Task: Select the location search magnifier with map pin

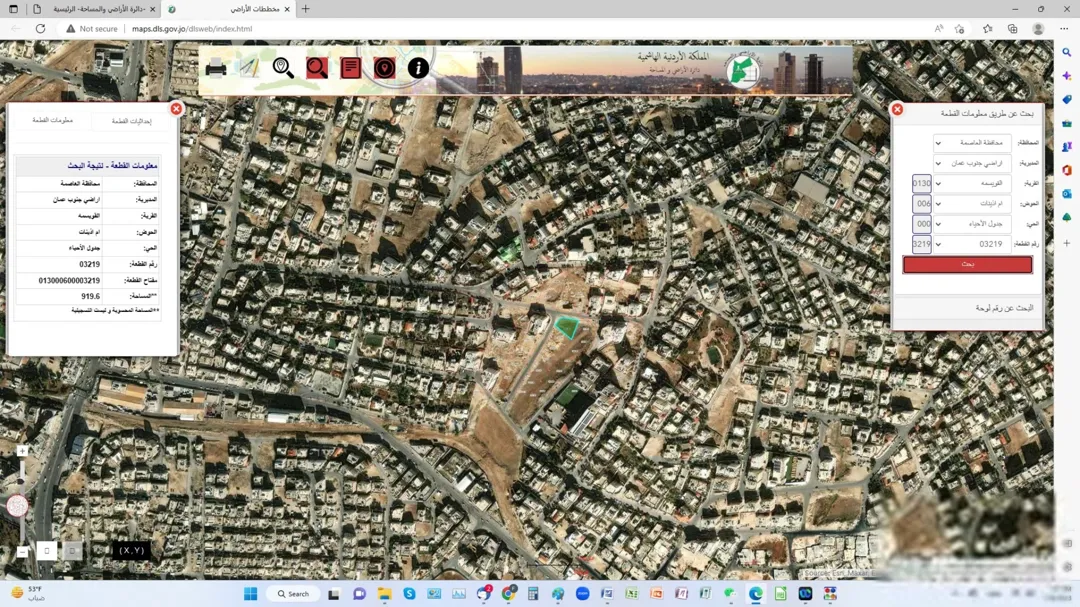Action: (x=283, y=68)
